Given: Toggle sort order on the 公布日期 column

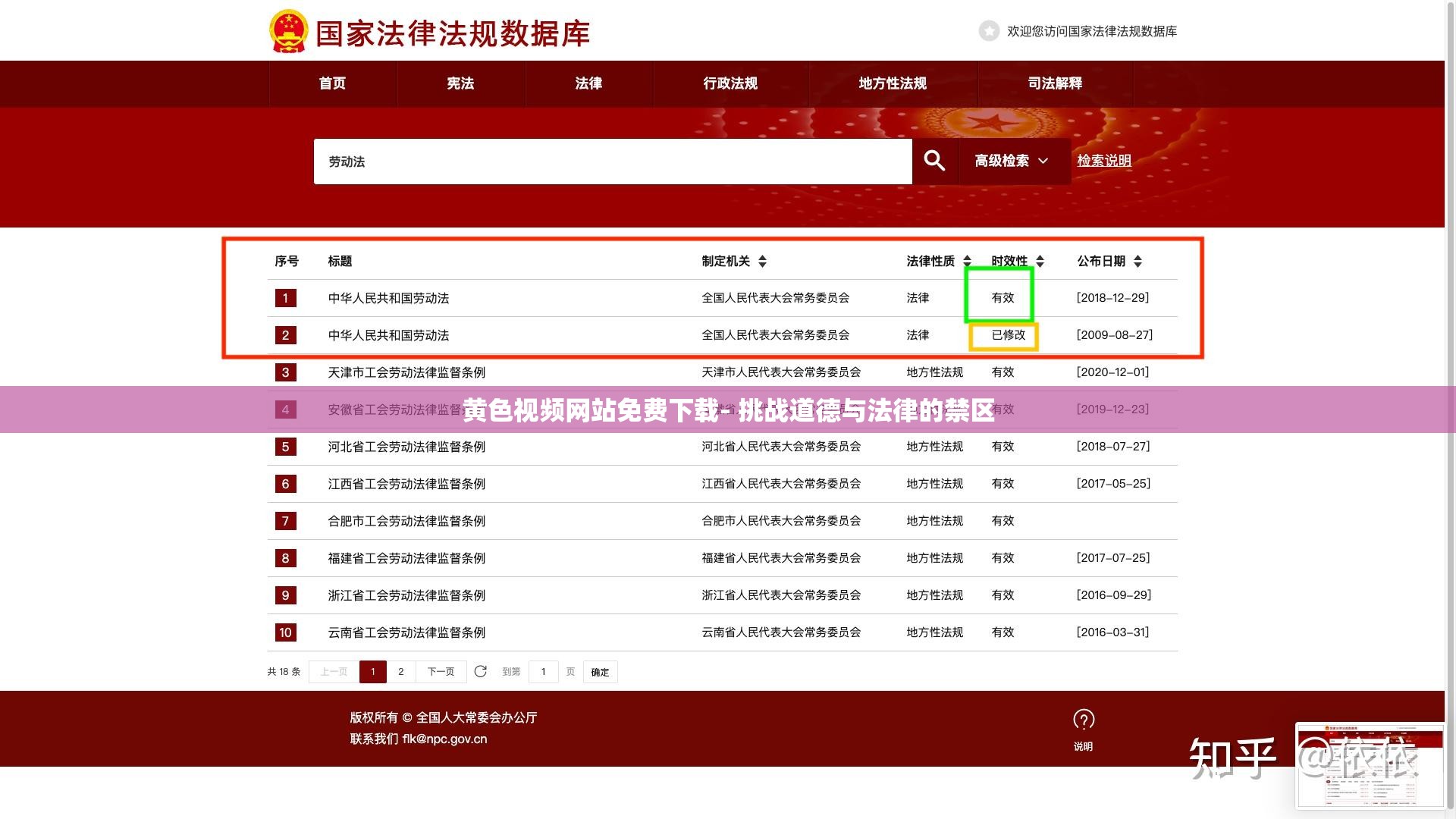Looking at the screenshot, I should (1137, 261).
